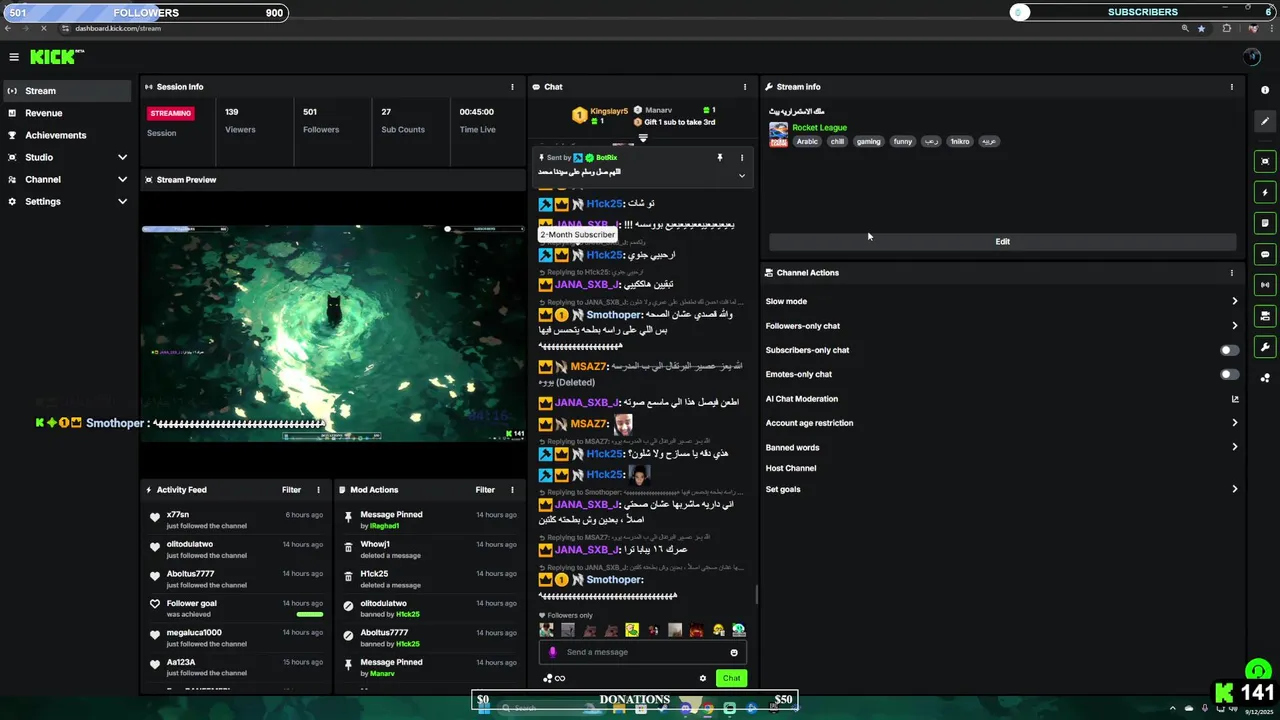Click the green floating Kick button bottom right
Screen dimensions: 1280x720
point(1258,671)
